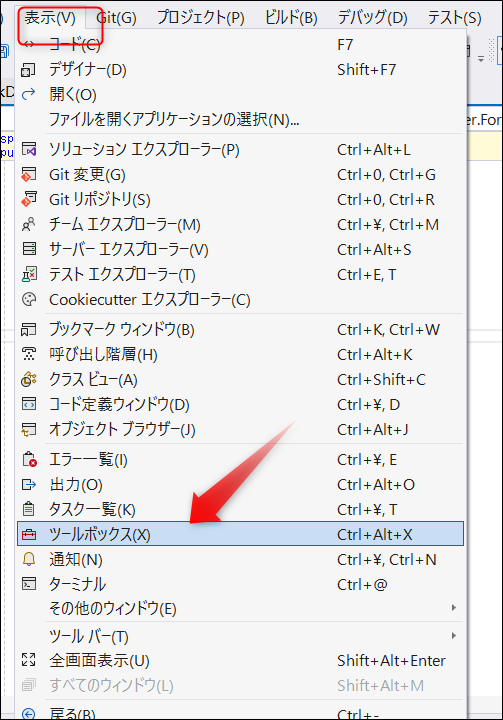Select the 開く(O) label
The height and width of the screenshot is (720, 503).
[73, 95]
